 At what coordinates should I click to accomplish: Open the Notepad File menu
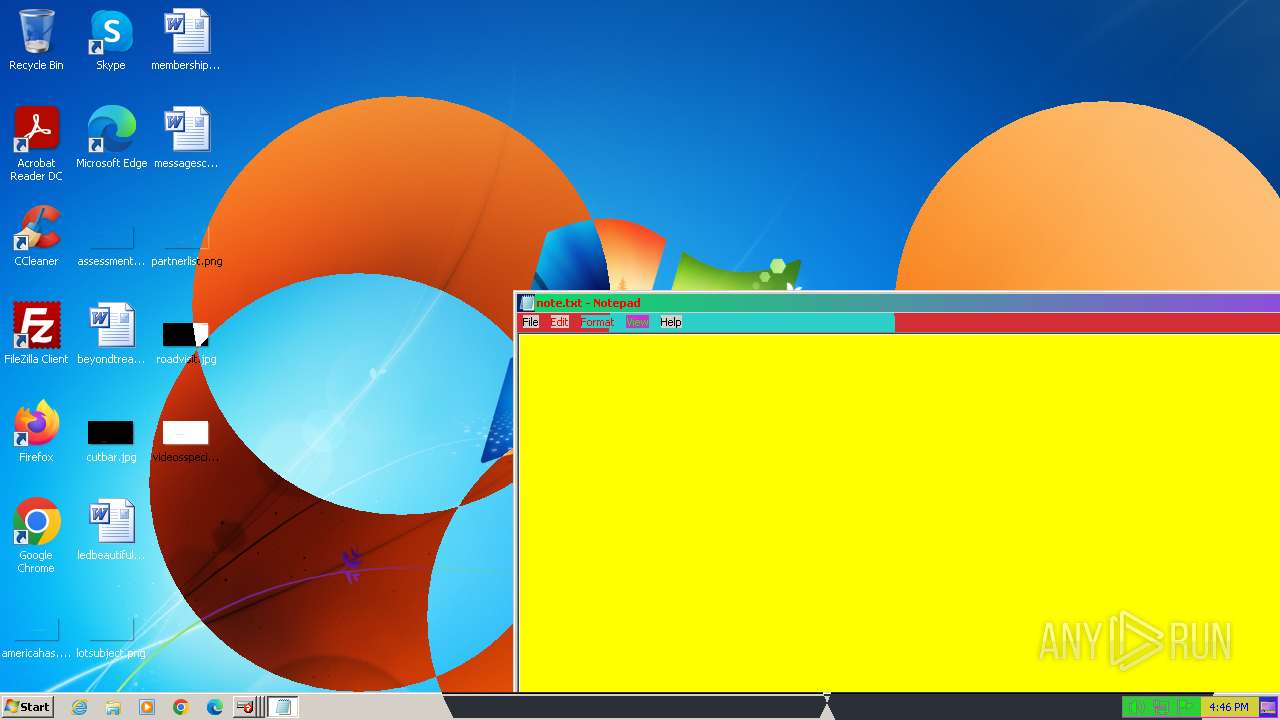click(x=530, y=322)
